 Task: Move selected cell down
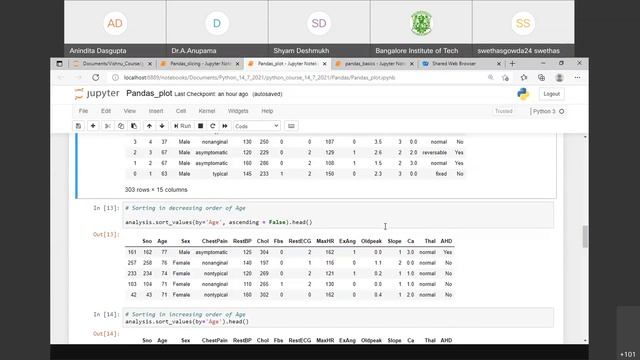[162, 126]
